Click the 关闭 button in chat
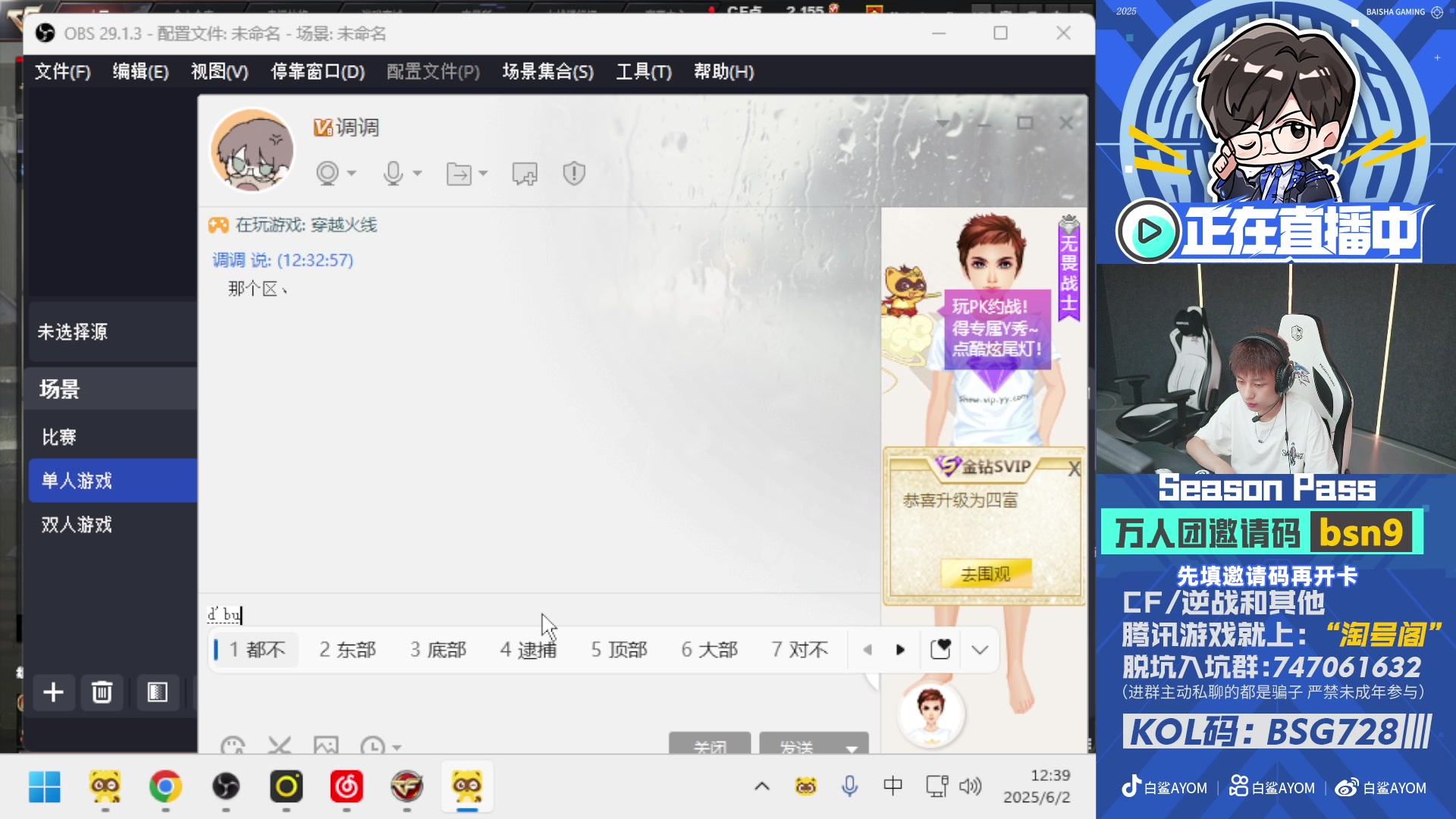The image size is (1456, 819). [710, 745]
